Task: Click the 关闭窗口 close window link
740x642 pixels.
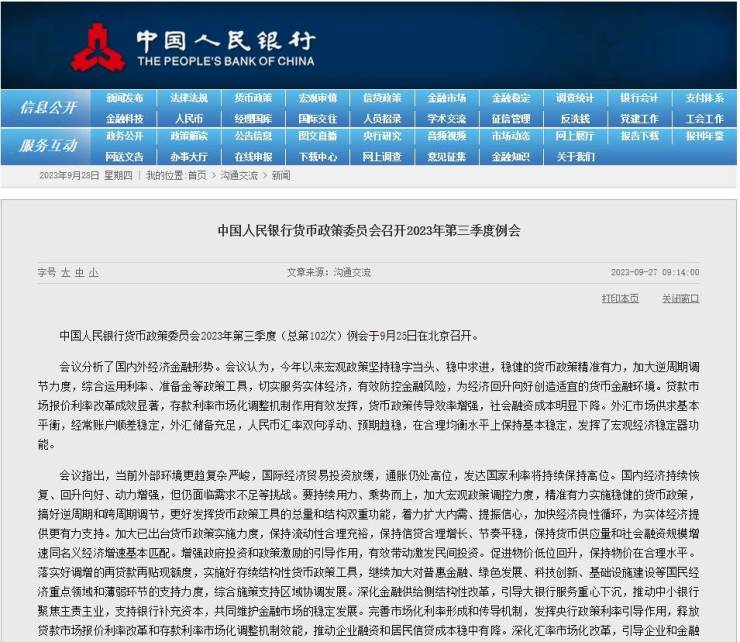Action: point(680,298)
